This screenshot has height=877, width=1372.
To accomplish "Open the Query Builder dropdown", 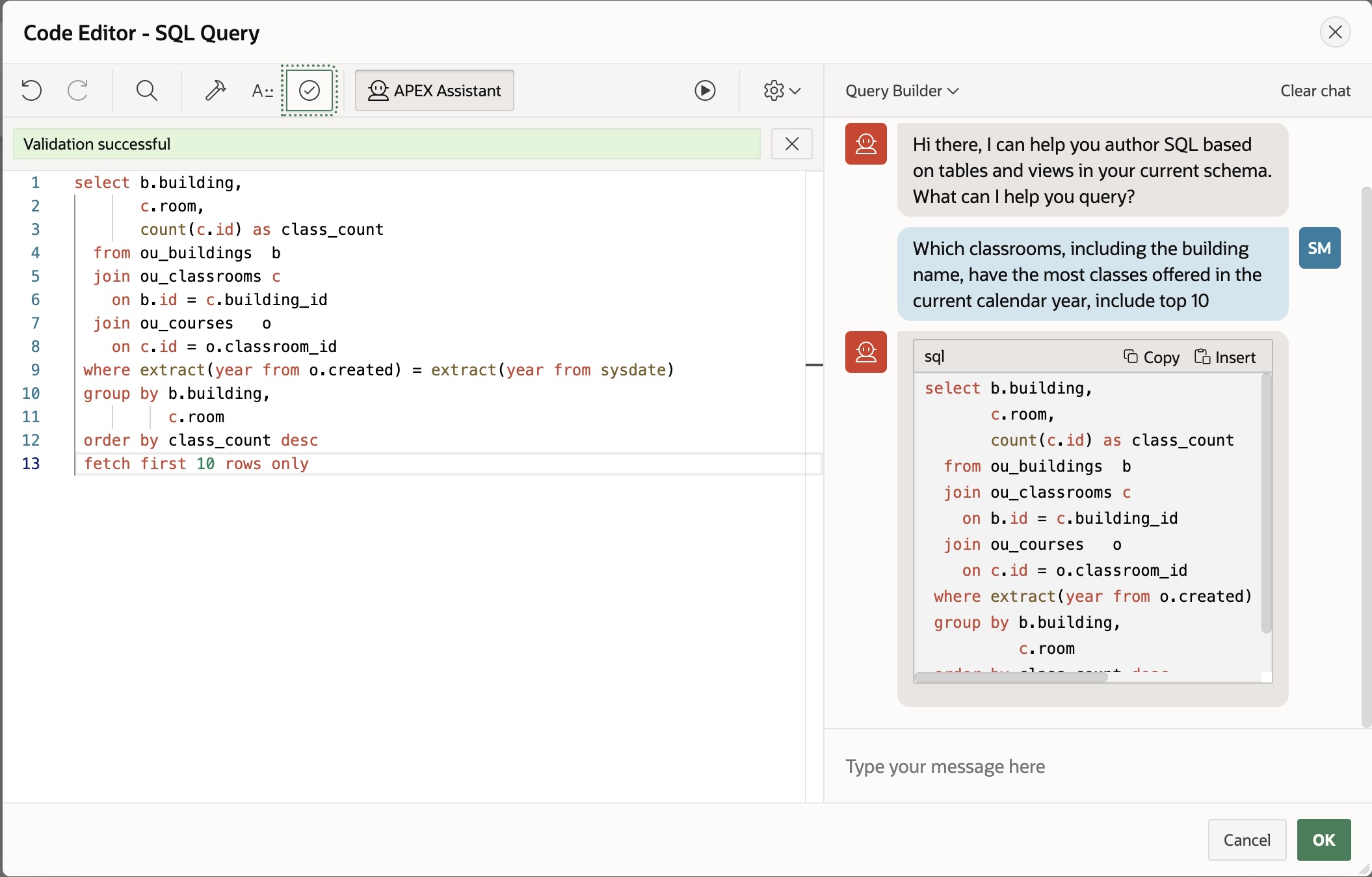I will 901,90.
